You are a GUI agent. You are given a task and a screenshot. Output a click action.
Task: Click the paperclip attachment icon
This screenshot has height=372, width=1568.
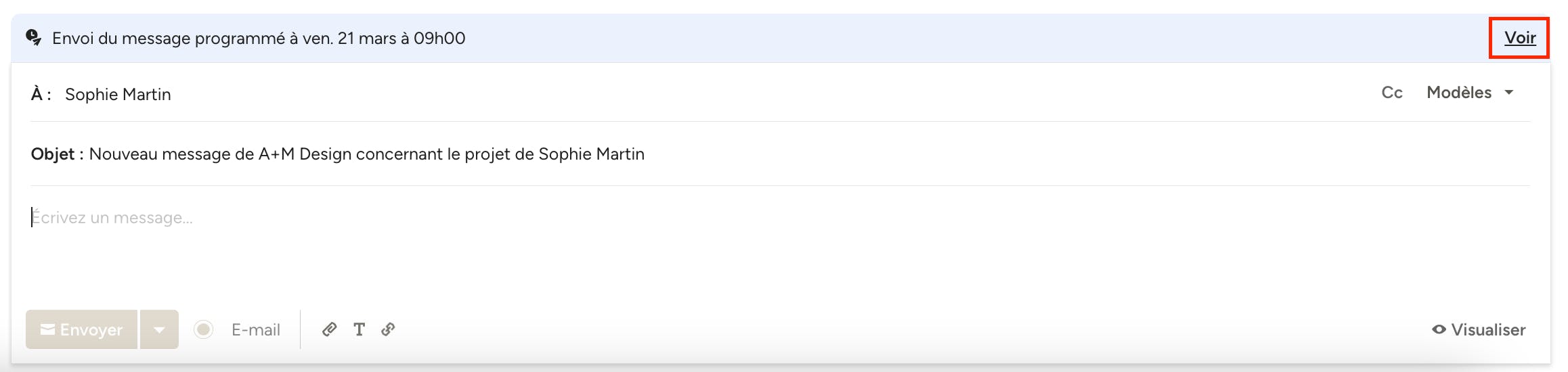(x=330, y=329)
